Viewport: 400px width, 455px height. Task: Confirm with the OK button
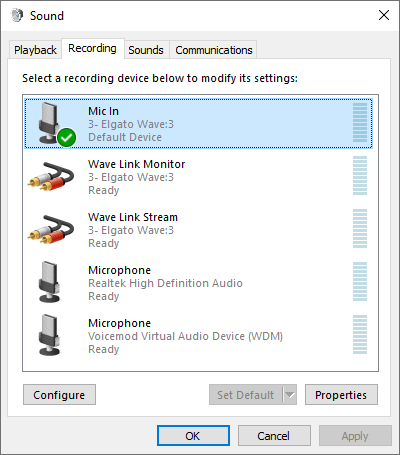tap(193, 436)
